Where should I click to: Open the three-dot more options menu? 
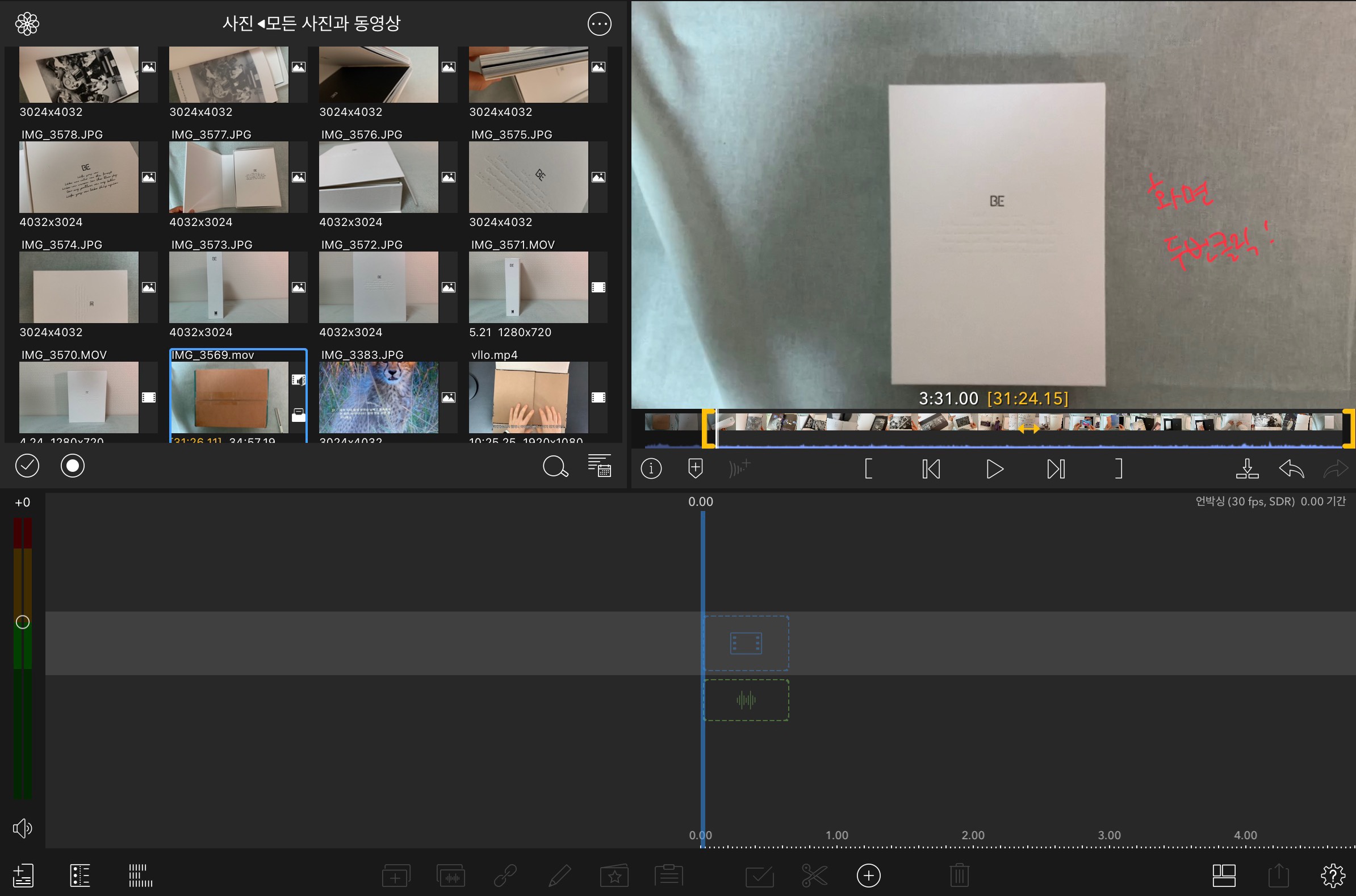[599, 24]
